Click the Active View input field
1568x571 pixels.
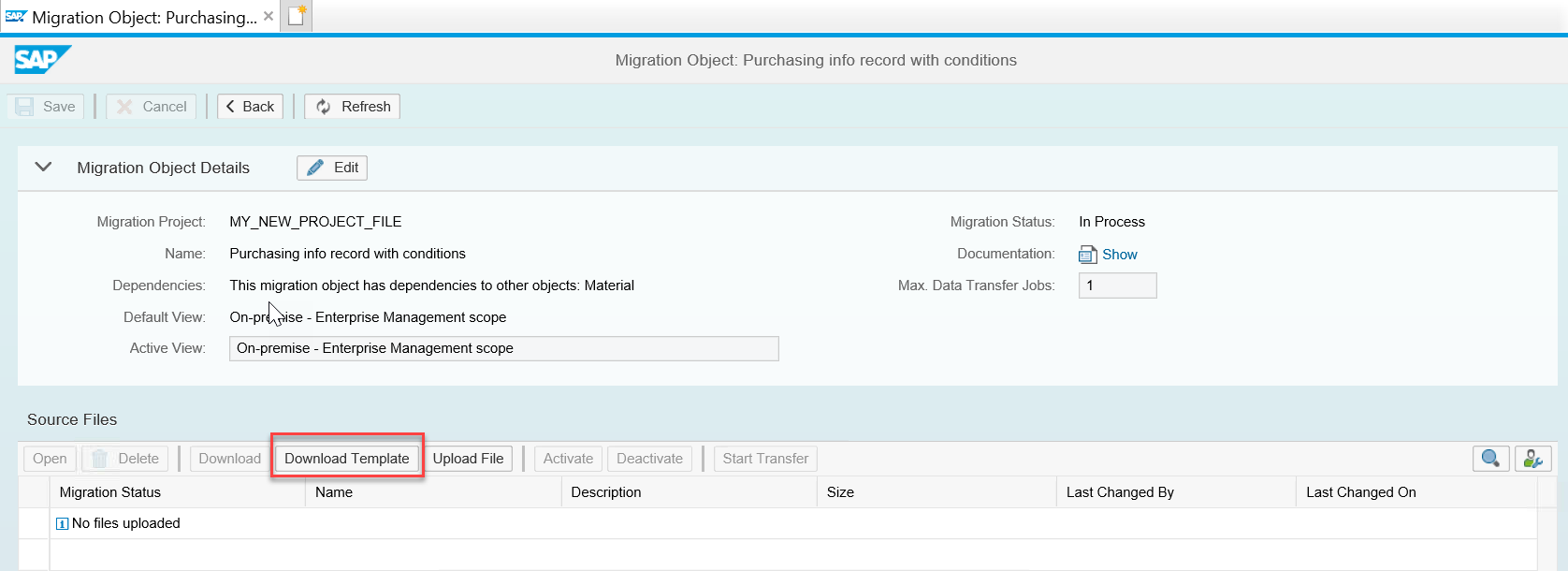tap(504, 348)
